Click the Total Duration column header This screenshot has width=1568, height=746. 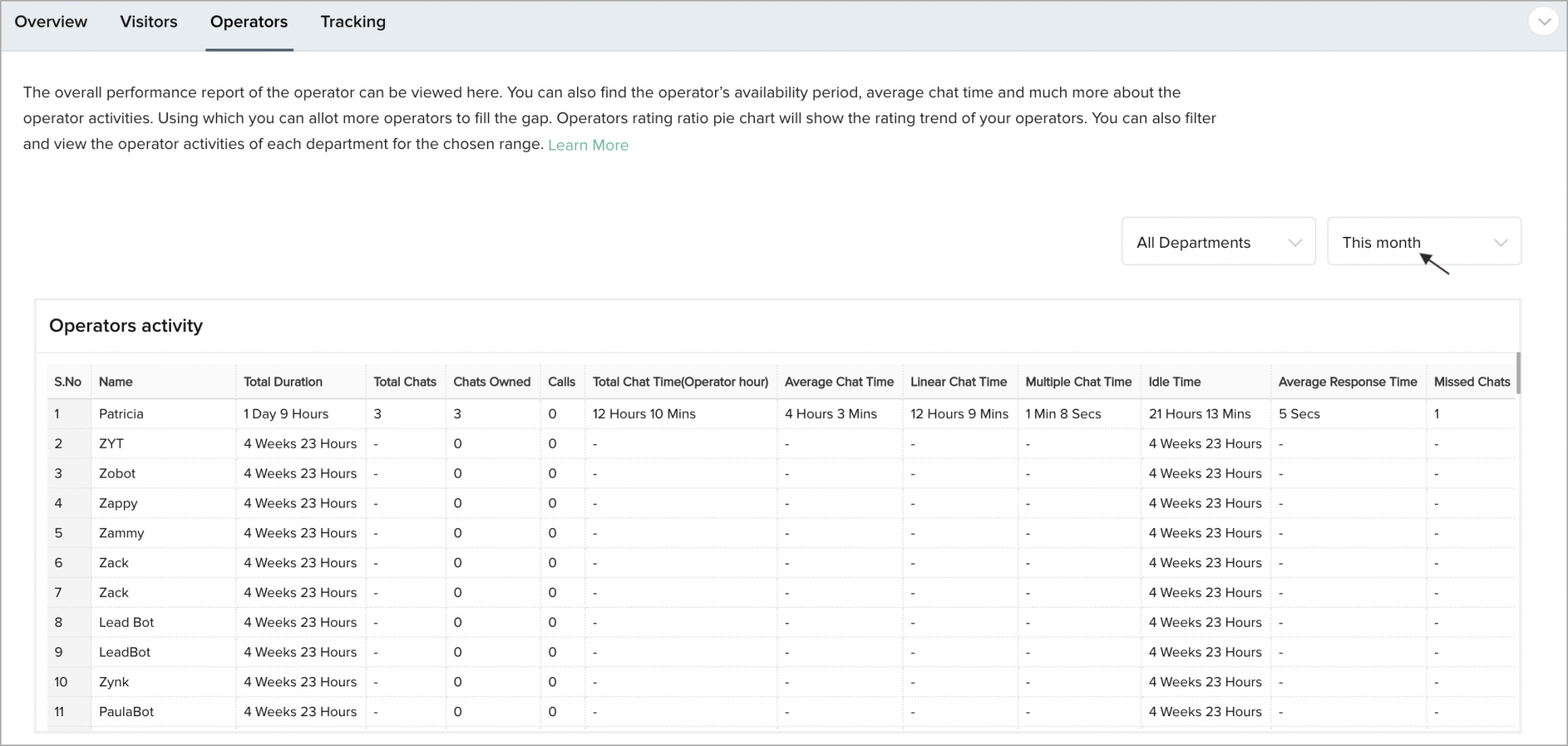(283, 382)
